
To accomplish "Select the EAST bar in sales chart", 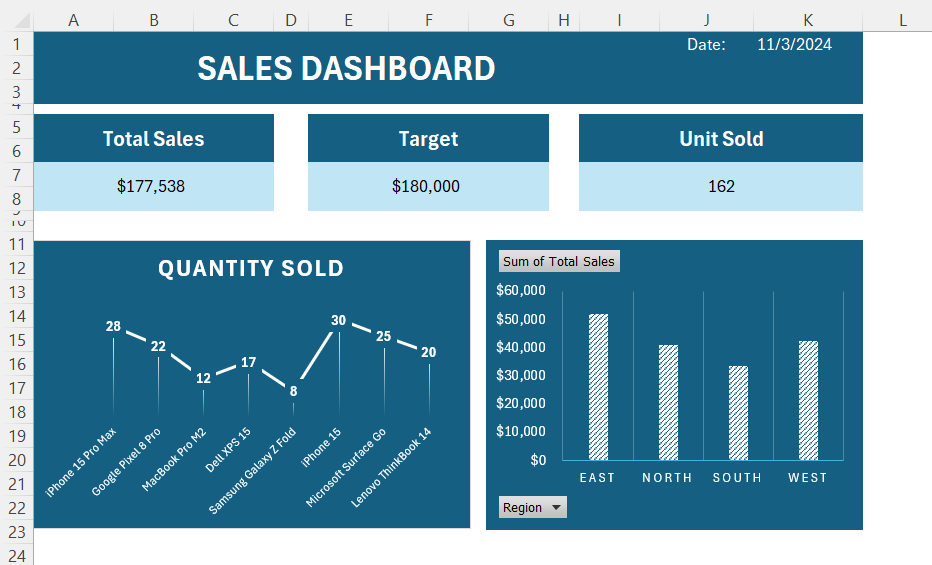I will [x=599, y=387].
